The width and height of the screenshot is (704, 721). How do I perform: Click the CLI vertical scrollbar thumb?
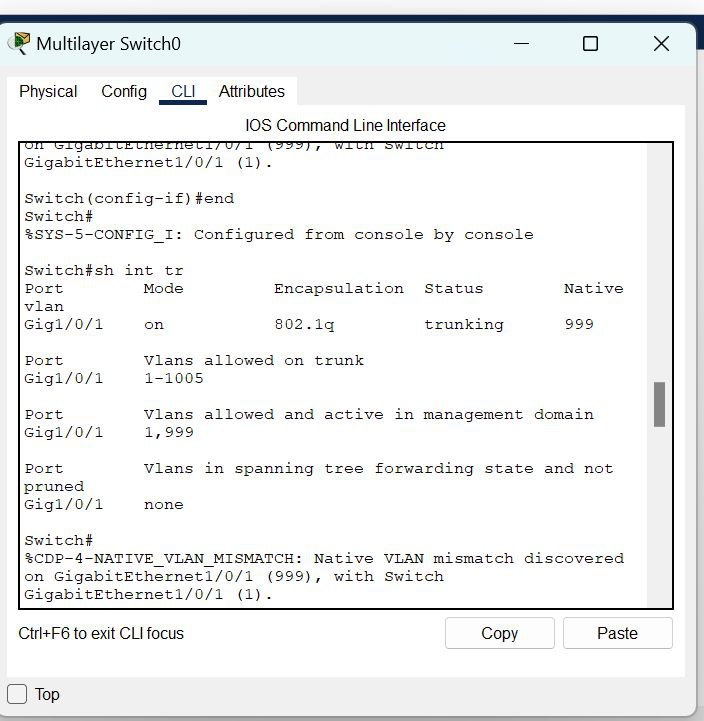pos(659,404)
